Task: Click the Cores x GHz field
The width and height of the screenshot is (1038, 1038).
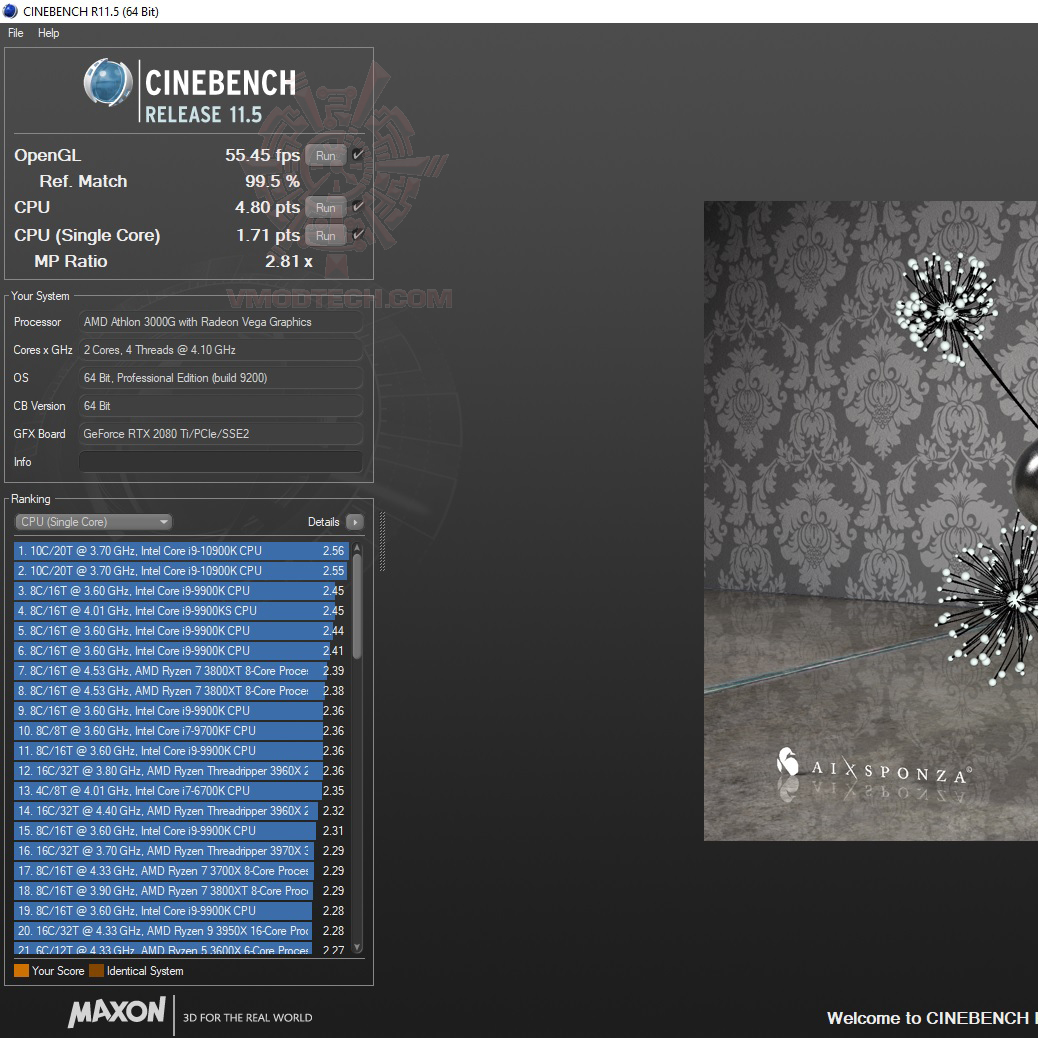Action: click(220, 350)
